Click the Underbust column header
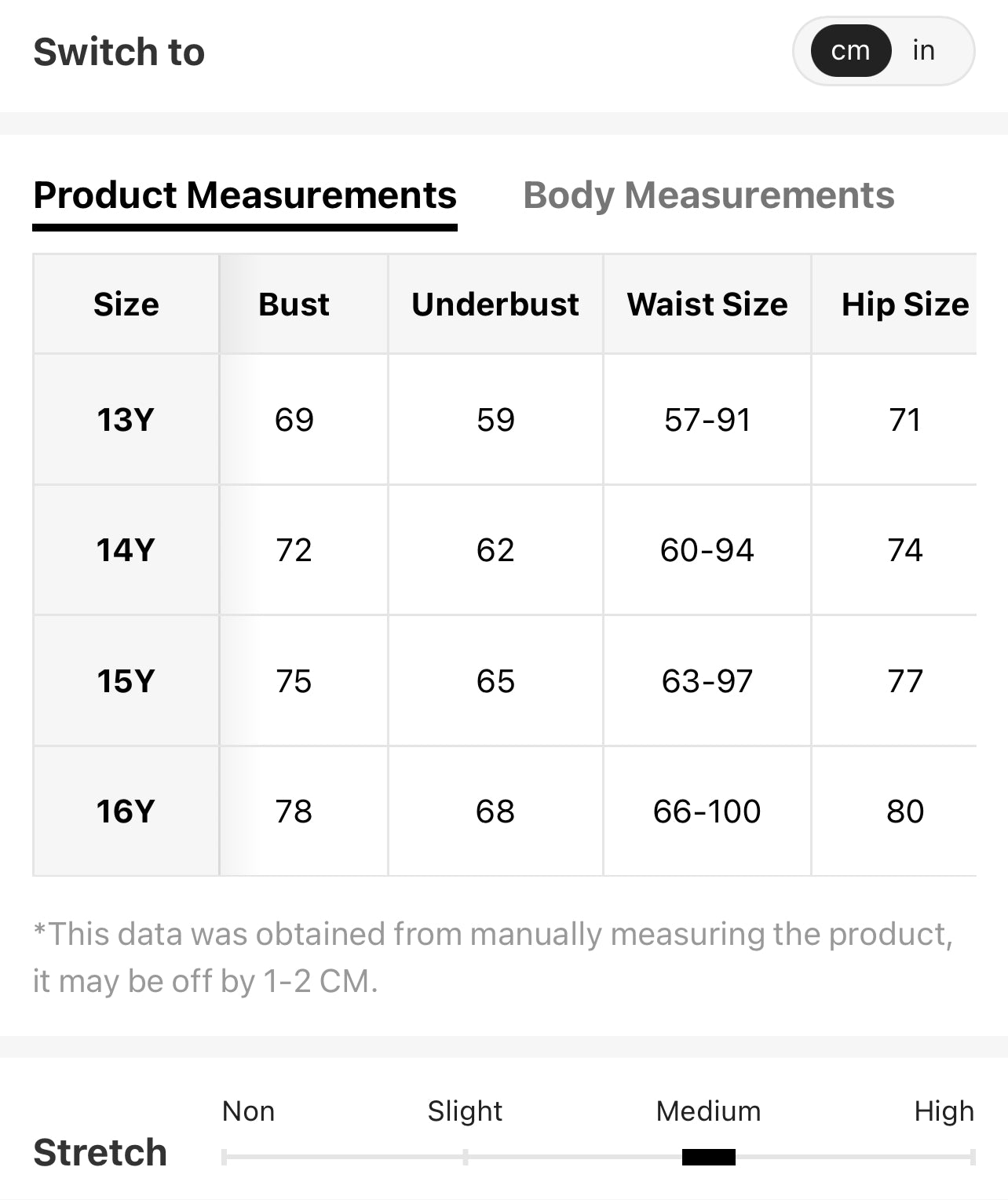The height and width of the screenshot is (1200, 1008). tap(495, 305)
